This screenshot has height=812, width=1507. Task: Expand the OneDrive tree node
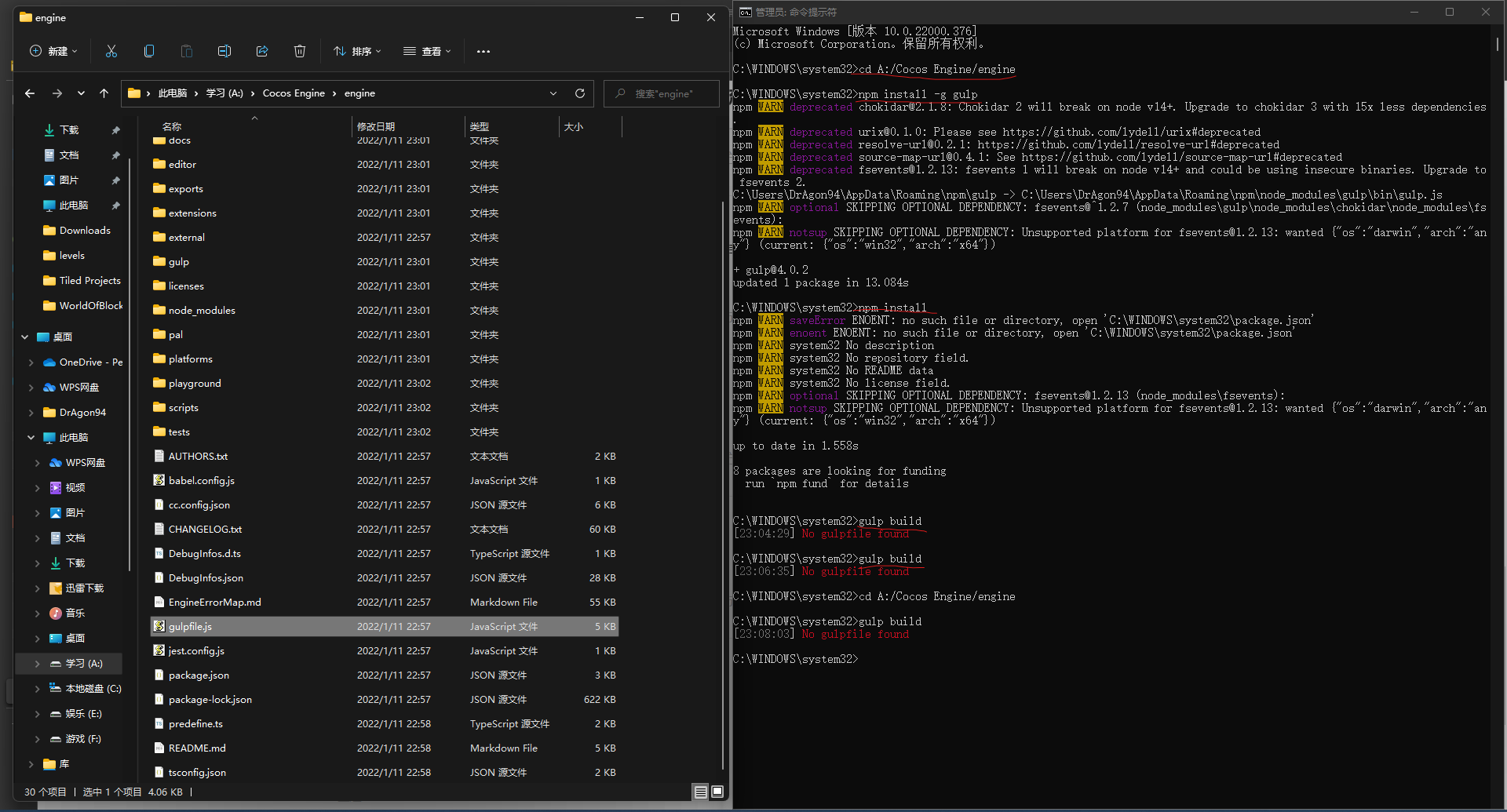31,362
